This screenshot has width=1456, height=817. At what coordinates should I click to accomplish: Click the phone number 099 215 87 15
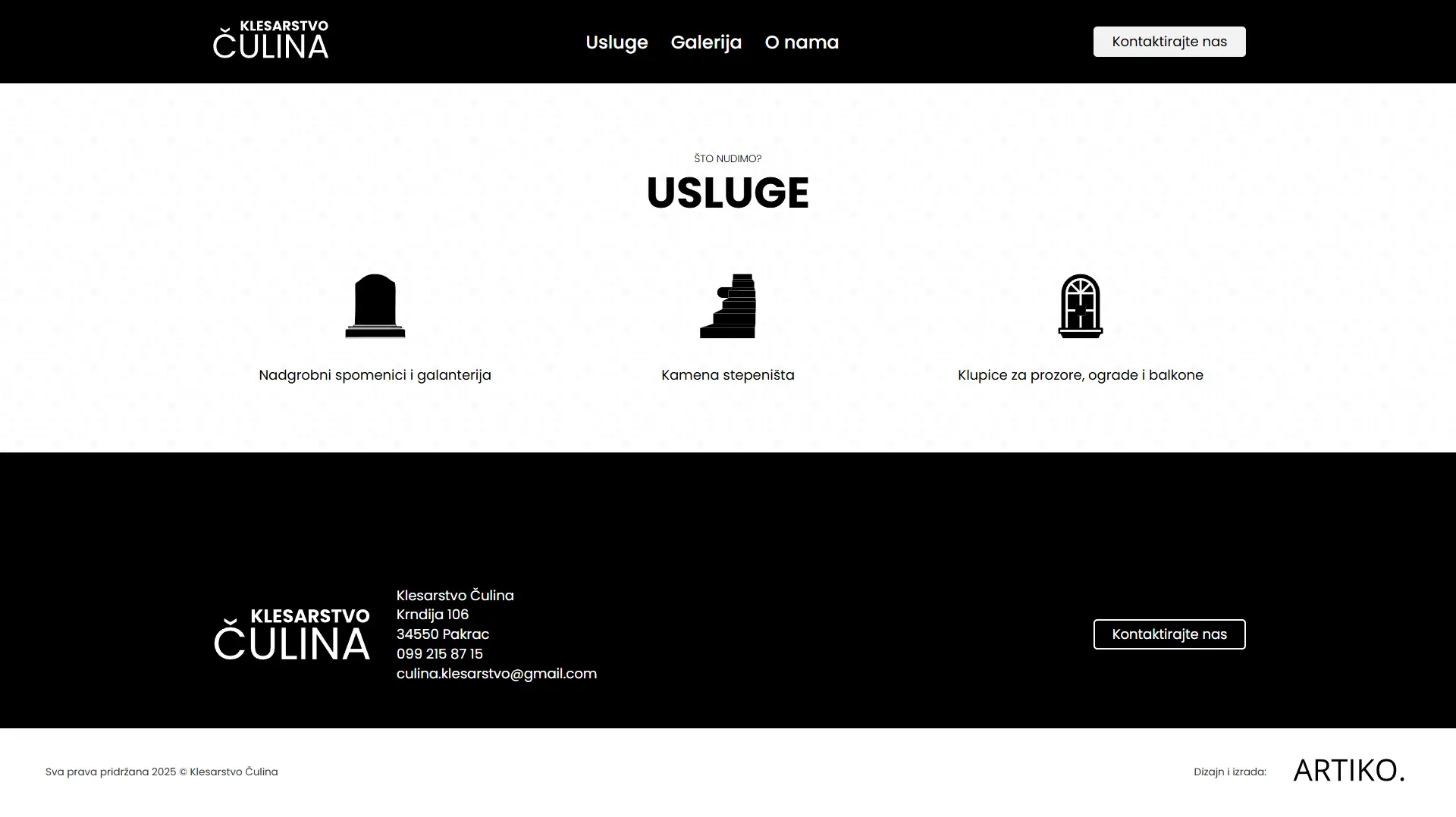pyautogui.click(x=440, y=654)
